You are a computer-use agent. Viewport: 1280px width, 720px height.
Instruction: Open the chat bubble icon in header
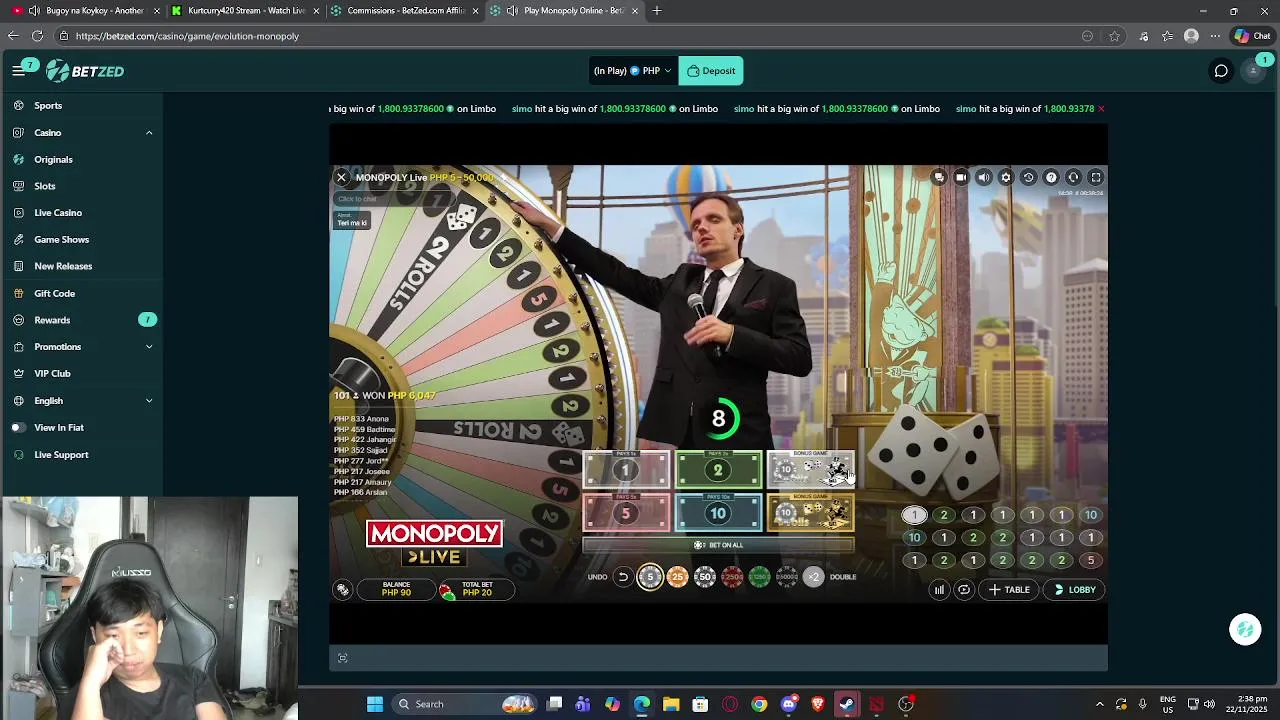(1221, 71)
